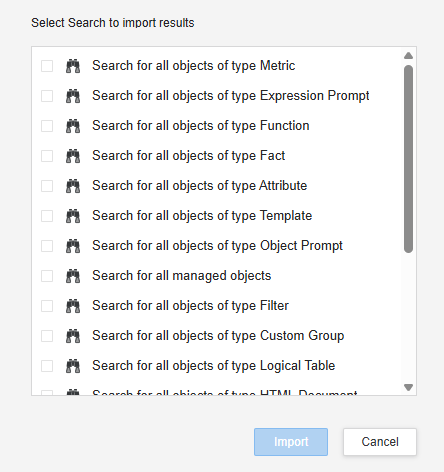The width and height of the screenshot is (444, 472).
Task: Click the search icon beside Fact
Action: click(x=73, y=156)
